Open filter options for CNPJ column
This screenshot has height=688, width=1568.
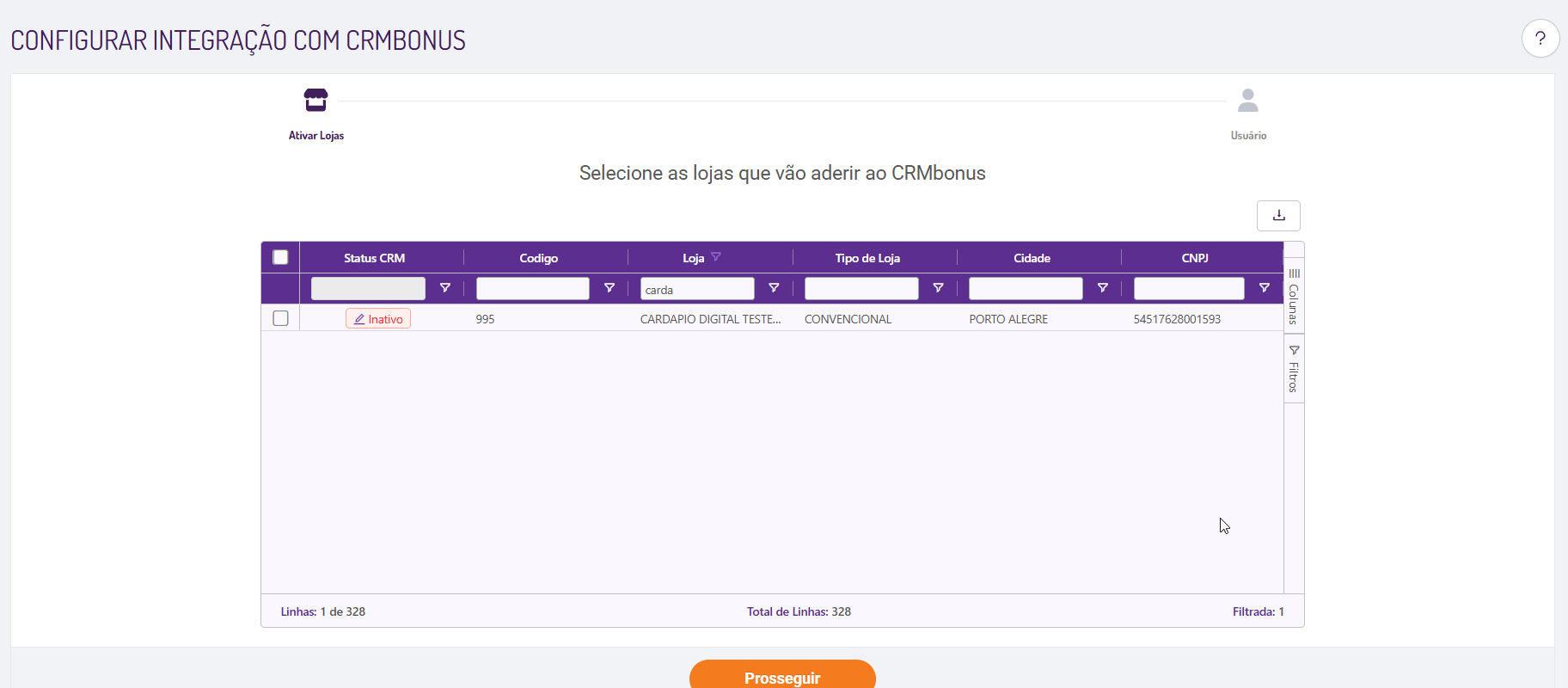(1265, 288)
